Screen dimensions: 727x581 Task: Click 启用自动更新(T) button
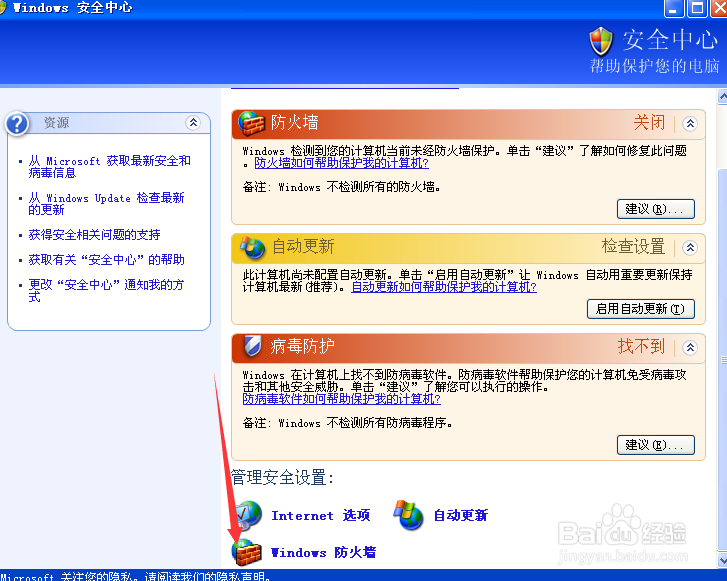point(641,309)
